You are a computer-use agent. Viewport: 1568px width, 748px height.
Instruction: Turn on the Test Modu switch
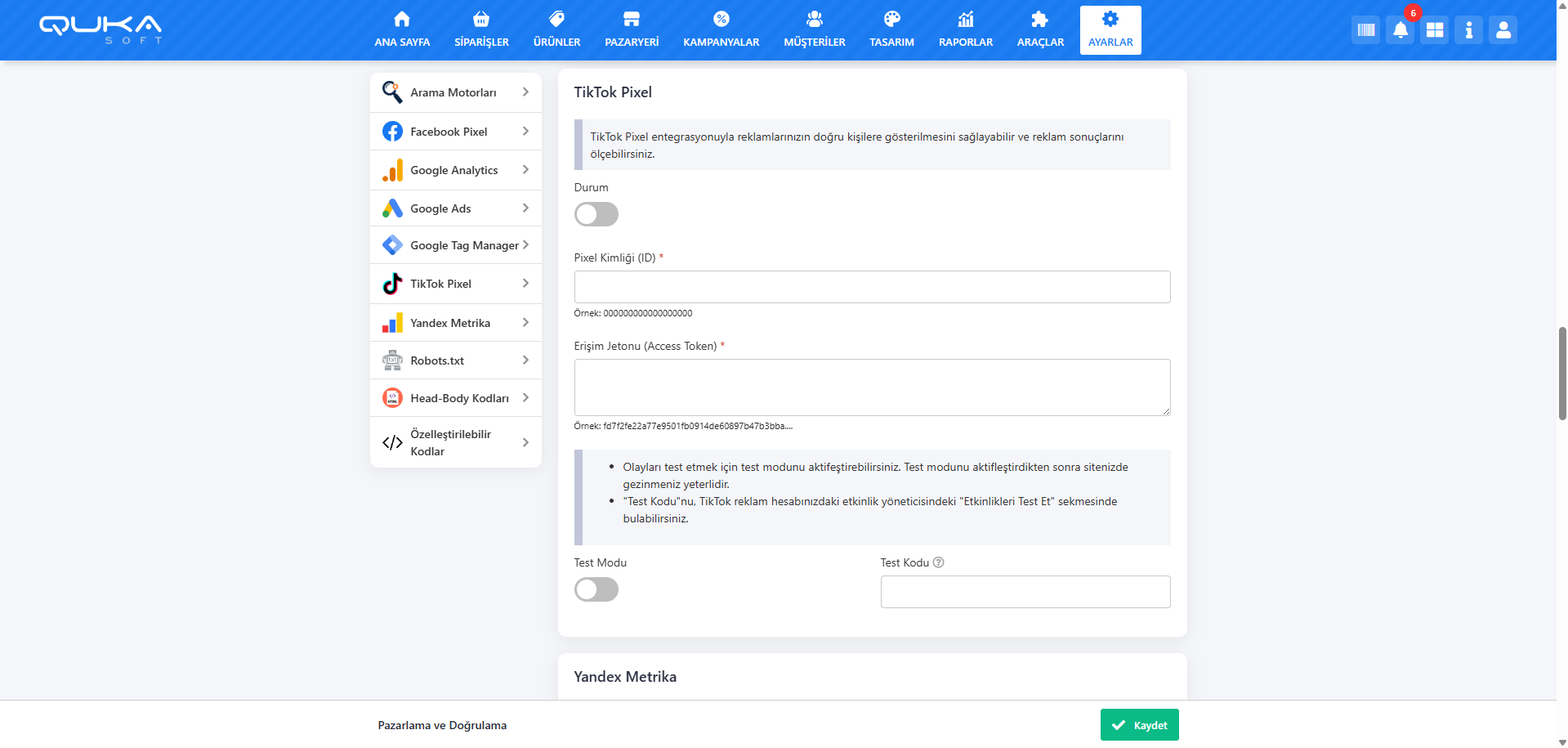click(x=596, y=589)
